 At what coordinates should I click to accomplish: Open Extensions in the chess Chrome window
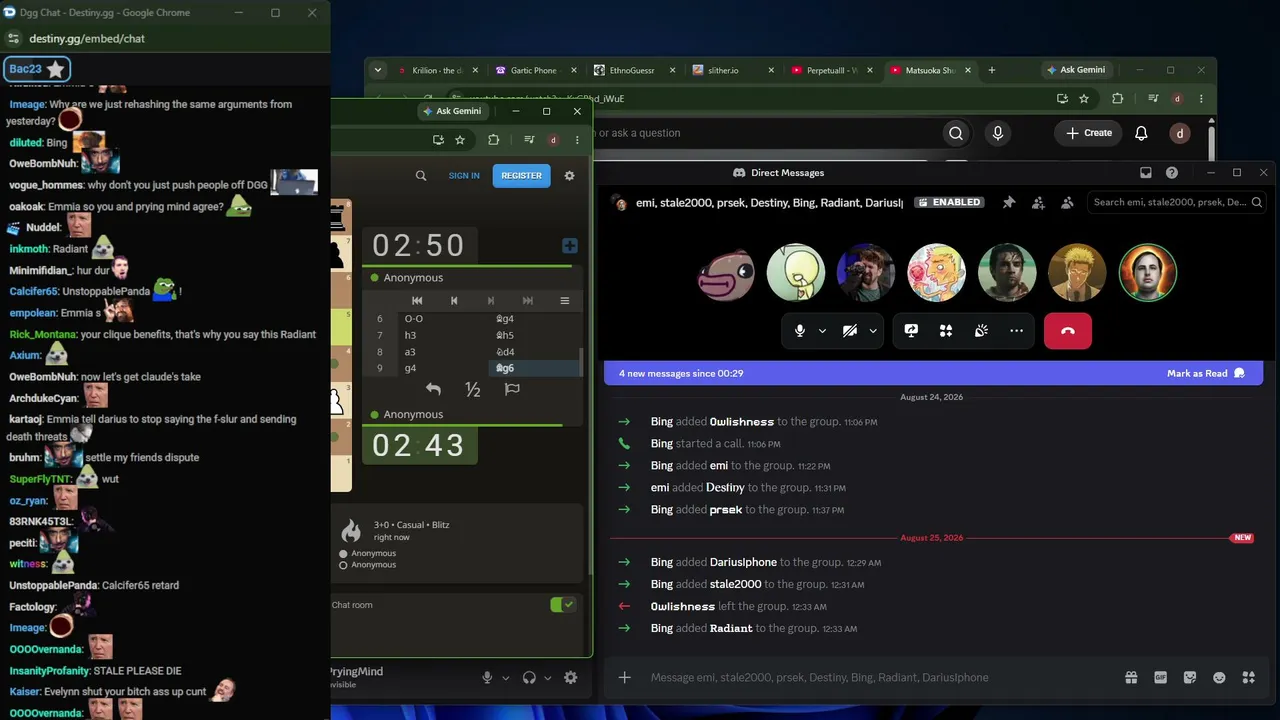tap(493, 140)
